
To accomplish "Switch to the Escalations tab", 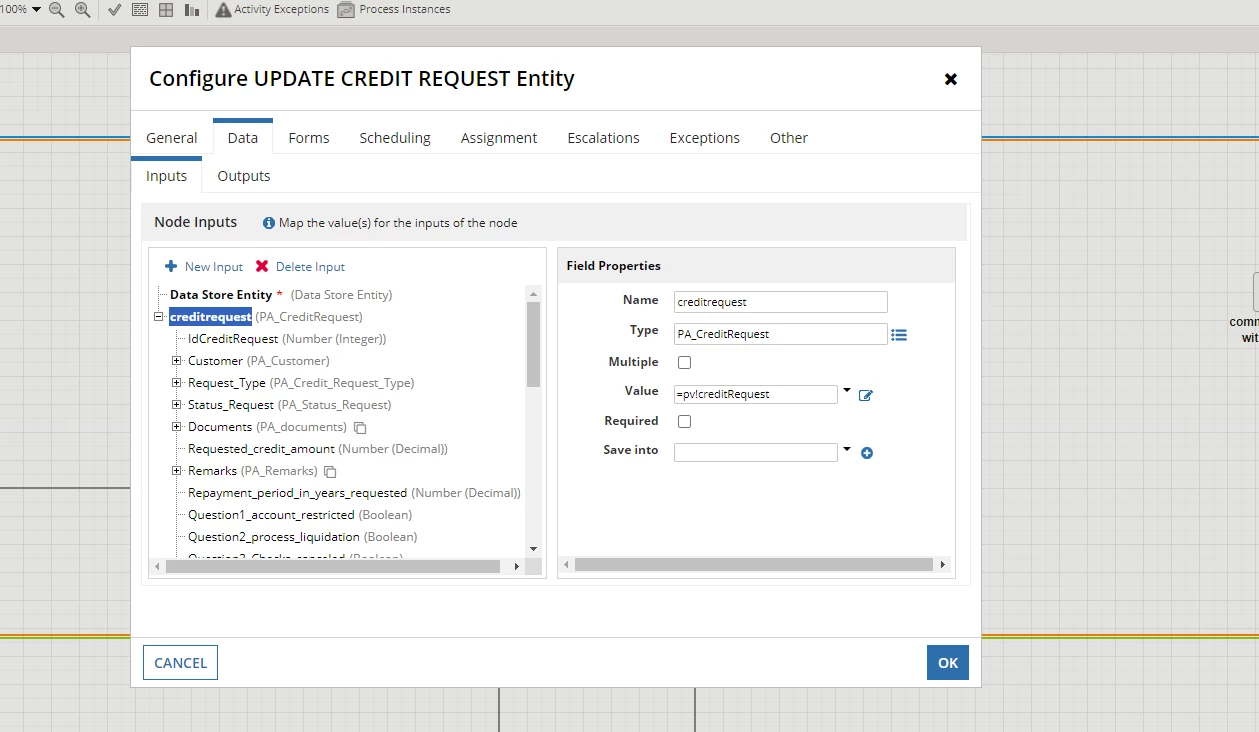I will click(603, 138).
